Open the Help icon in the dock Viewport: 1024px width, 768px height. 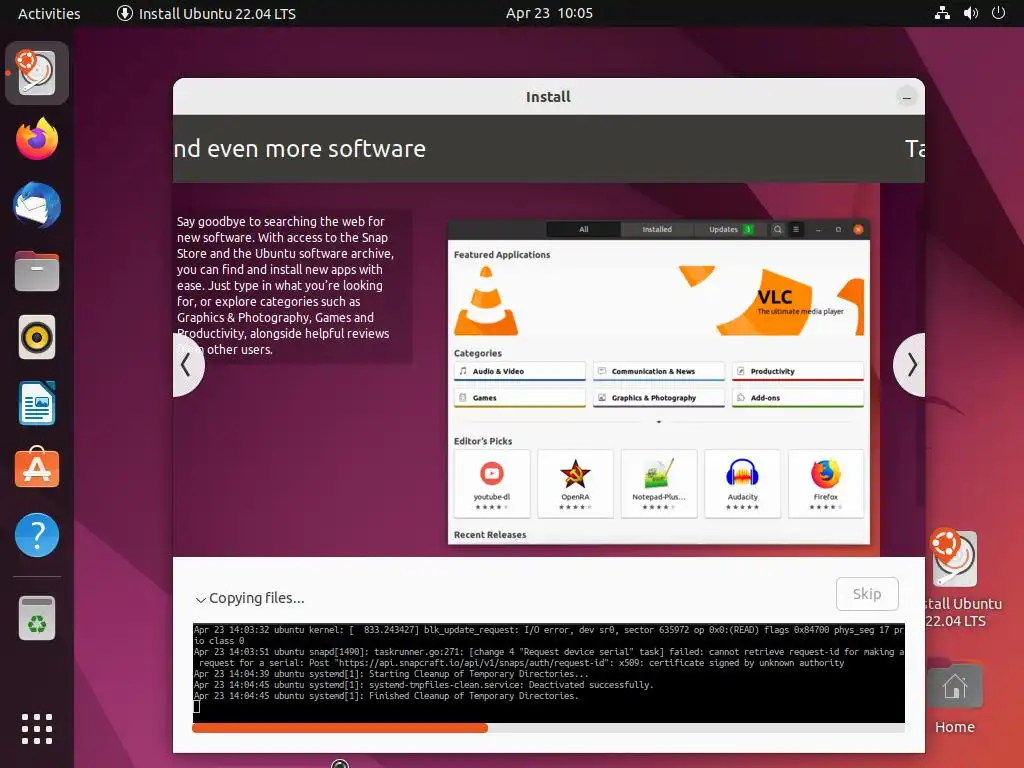(37, 536)
